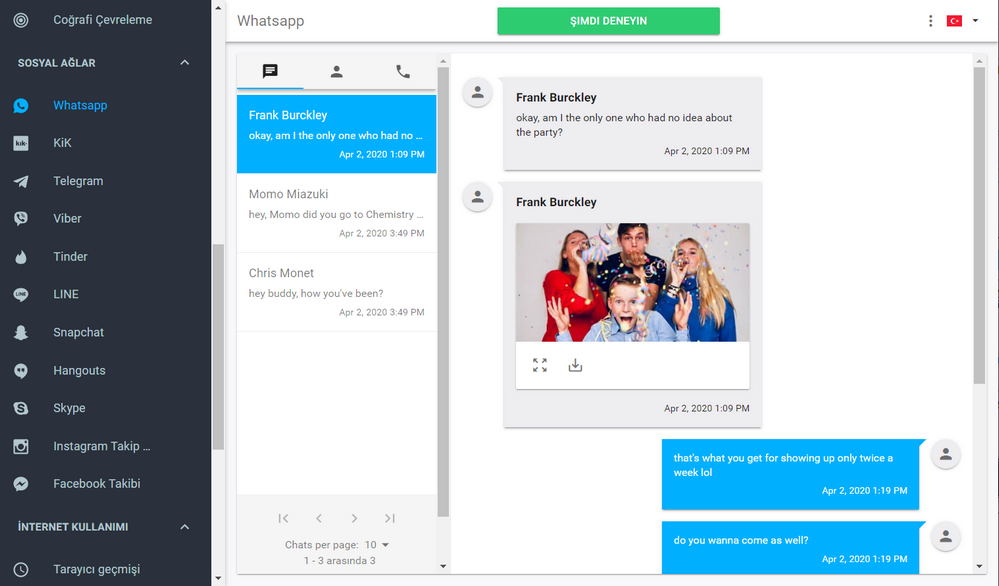Open the Viber sidebar icon

coord(21,218)
